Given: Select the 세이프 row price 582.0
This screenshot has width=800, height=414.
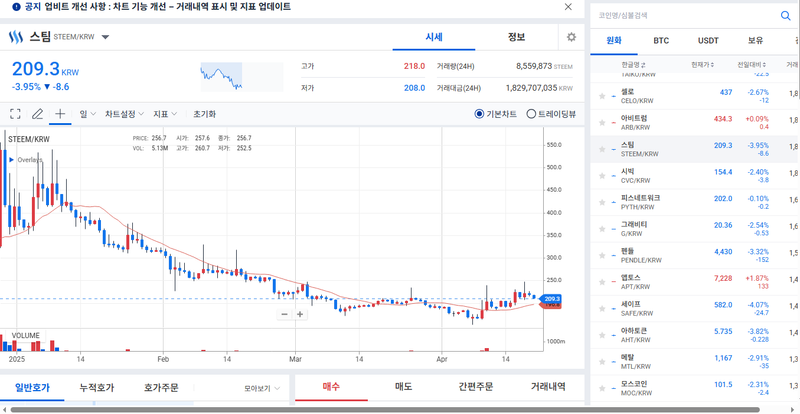Looking at the screenshot, I should [x=723, y=305].
